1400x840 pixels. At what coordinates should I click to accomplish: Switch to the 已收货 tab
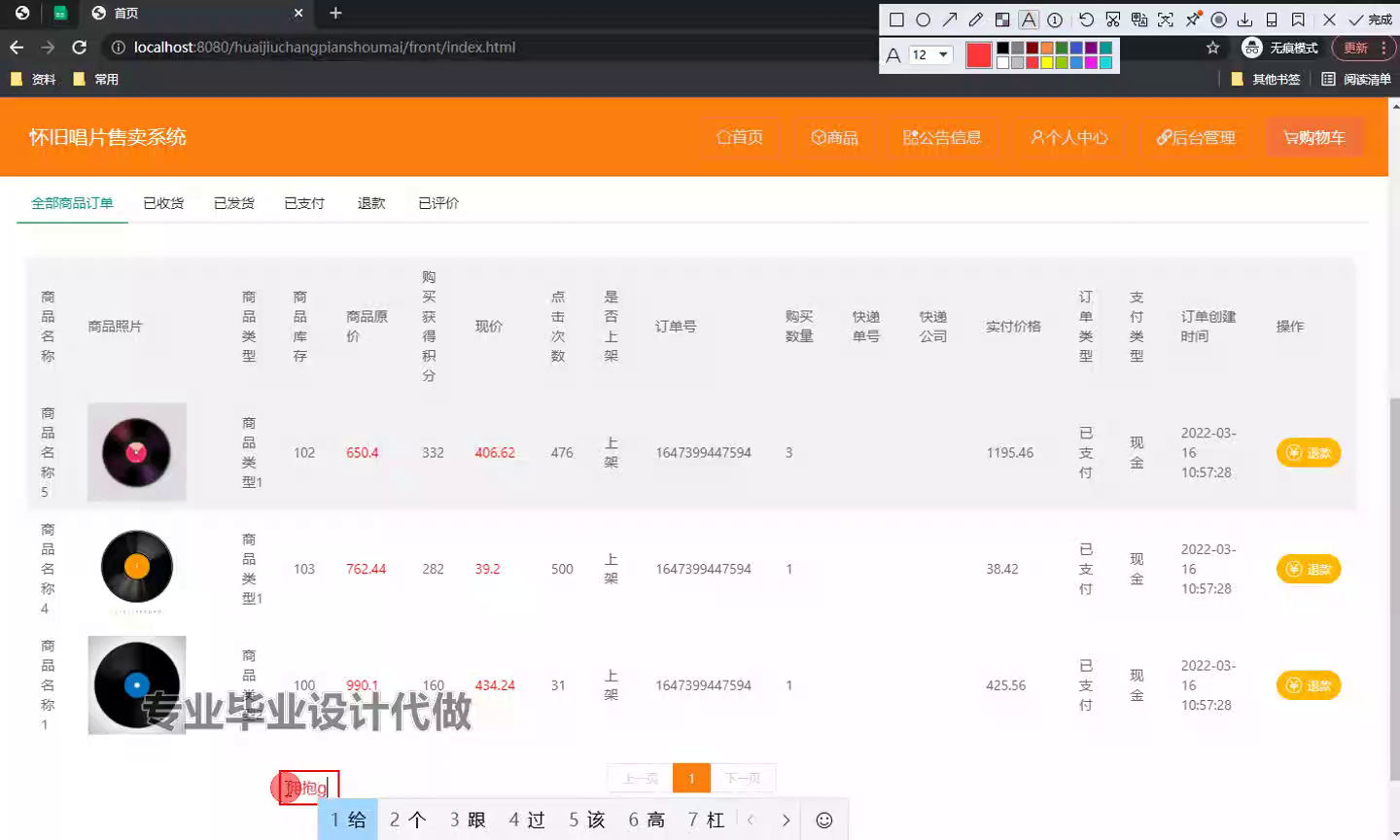pos(163,203)
